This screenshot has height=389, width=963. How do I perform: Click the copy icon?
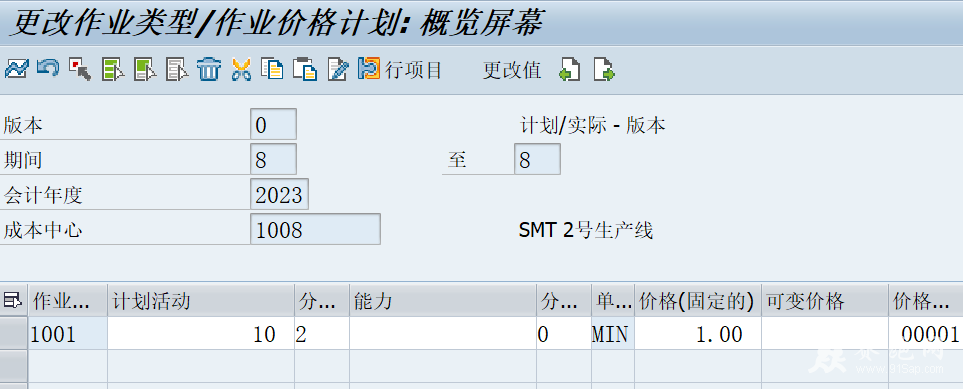272,69
